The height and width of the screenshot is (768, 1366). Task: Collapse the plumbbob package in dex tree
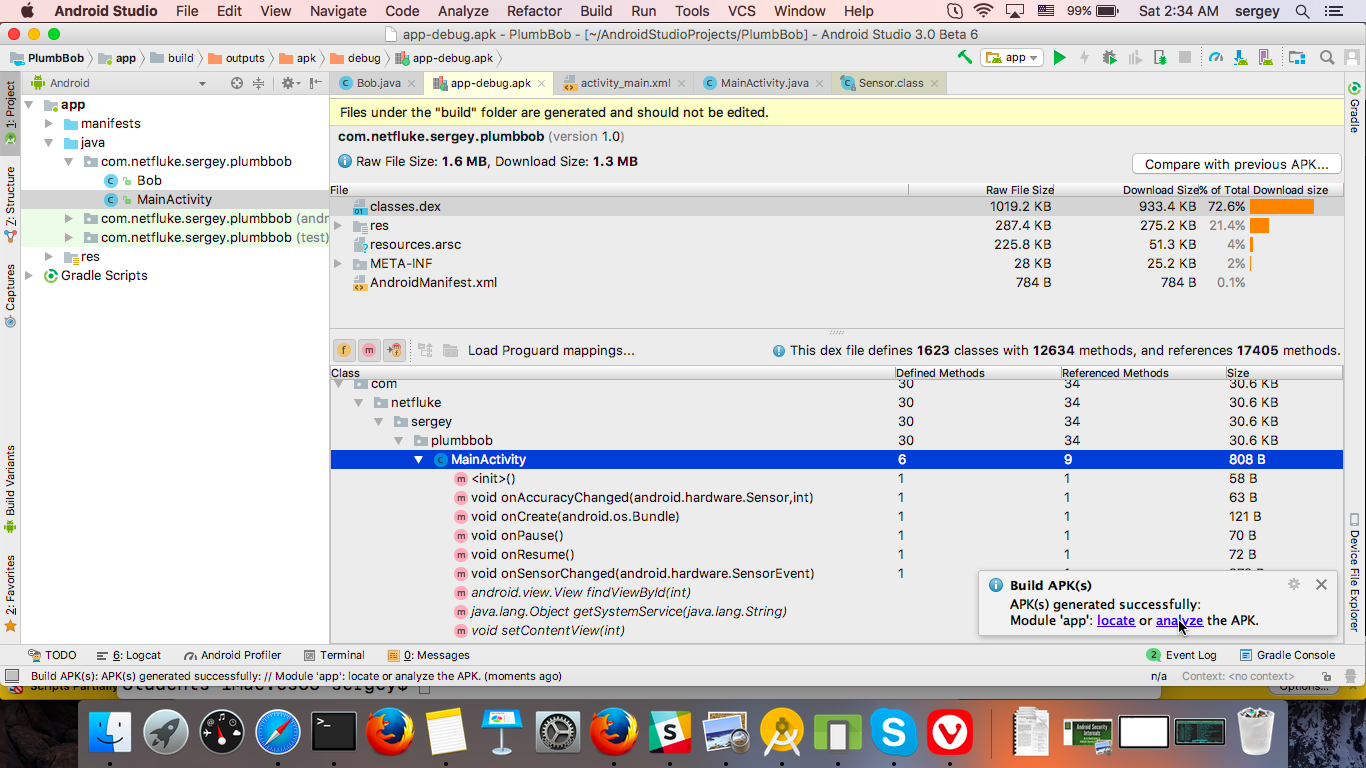[x=399, y=440]
